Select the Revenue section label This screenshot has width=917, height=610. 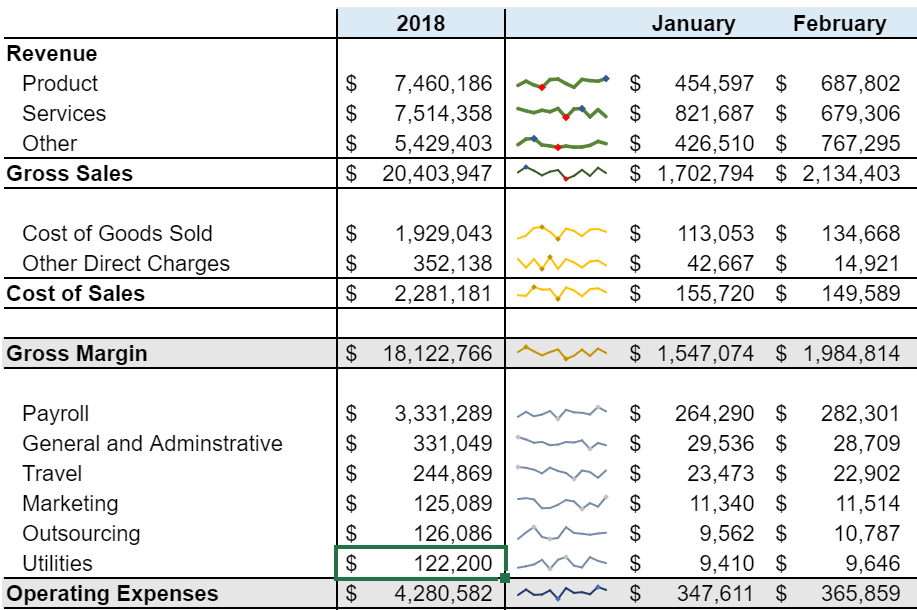pos(52,53)
